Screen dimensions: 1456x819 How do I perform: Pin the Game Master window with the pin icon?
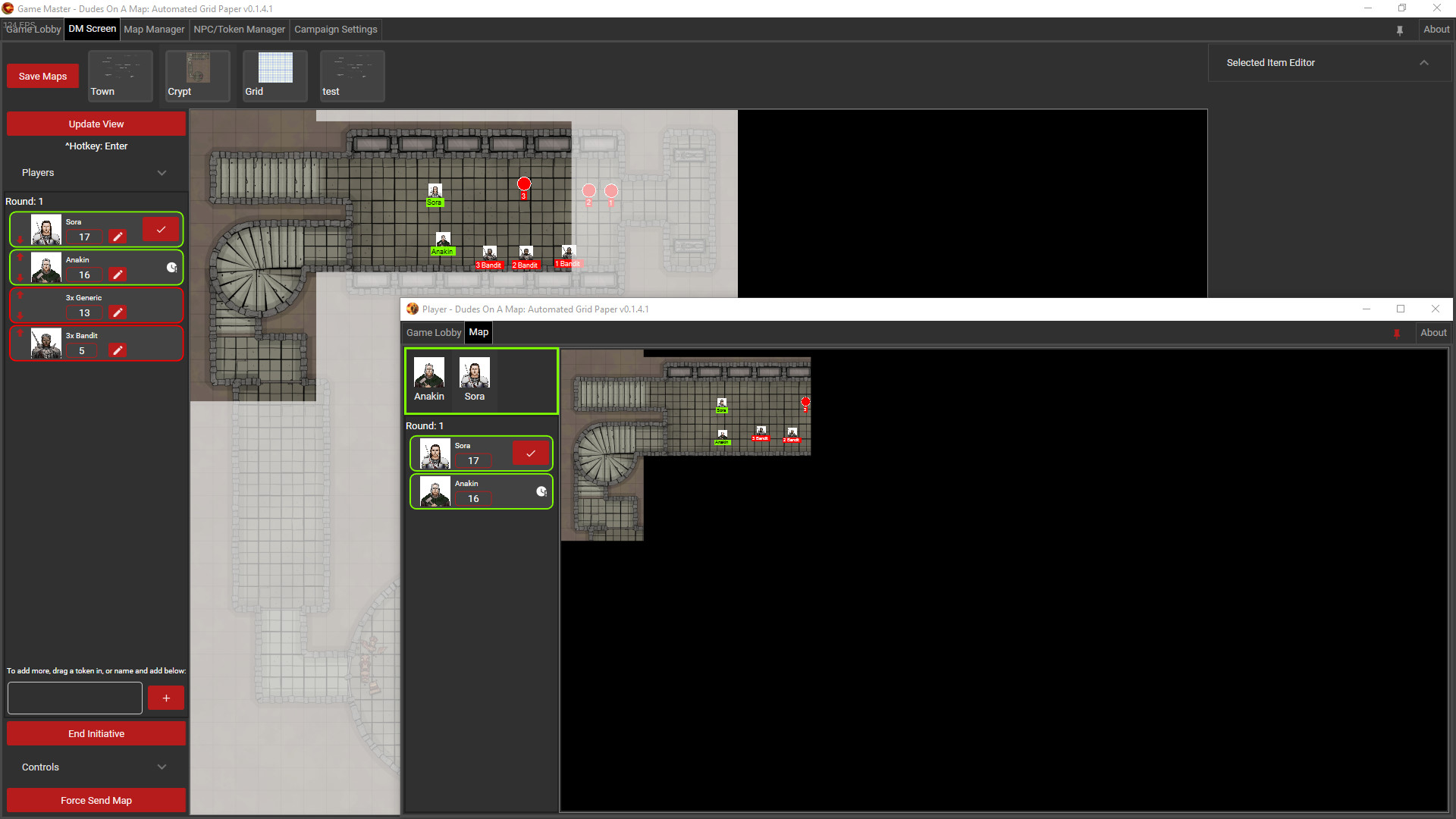1400,30
